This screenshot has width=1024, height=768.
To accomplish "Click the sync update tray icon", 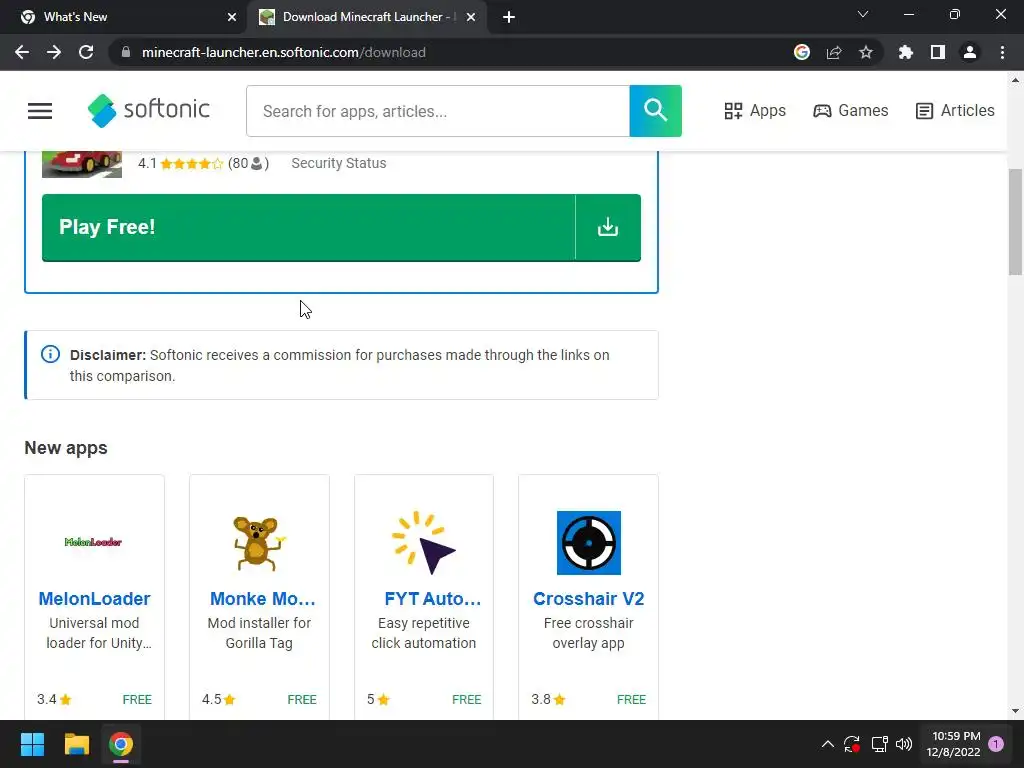I will 852,744.
